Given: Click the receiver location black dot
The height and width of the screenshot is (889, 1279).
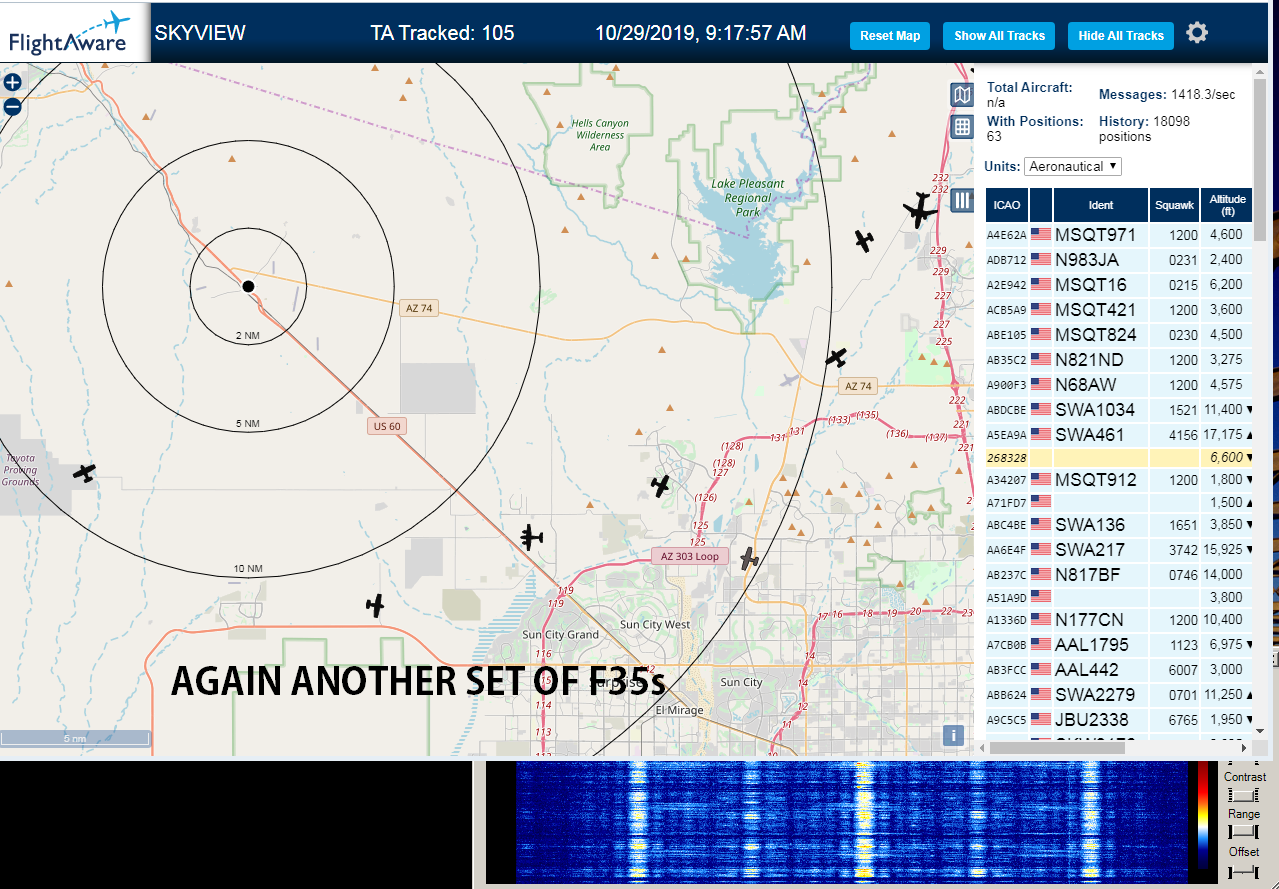Looking at the screenshot, I should [248, 286].
